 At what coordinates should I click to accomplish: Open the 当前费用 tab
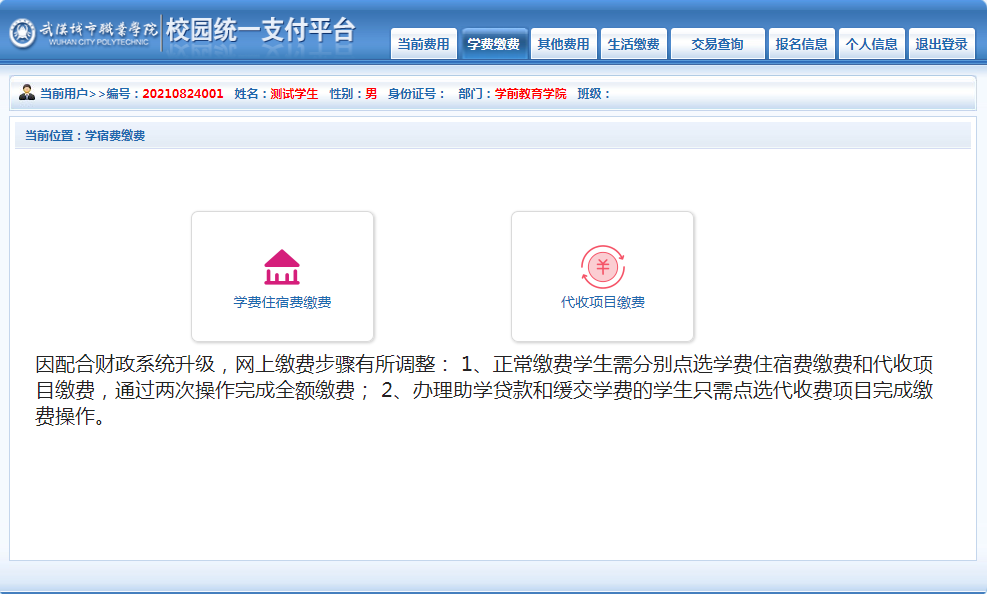click(x=423, y=44)
